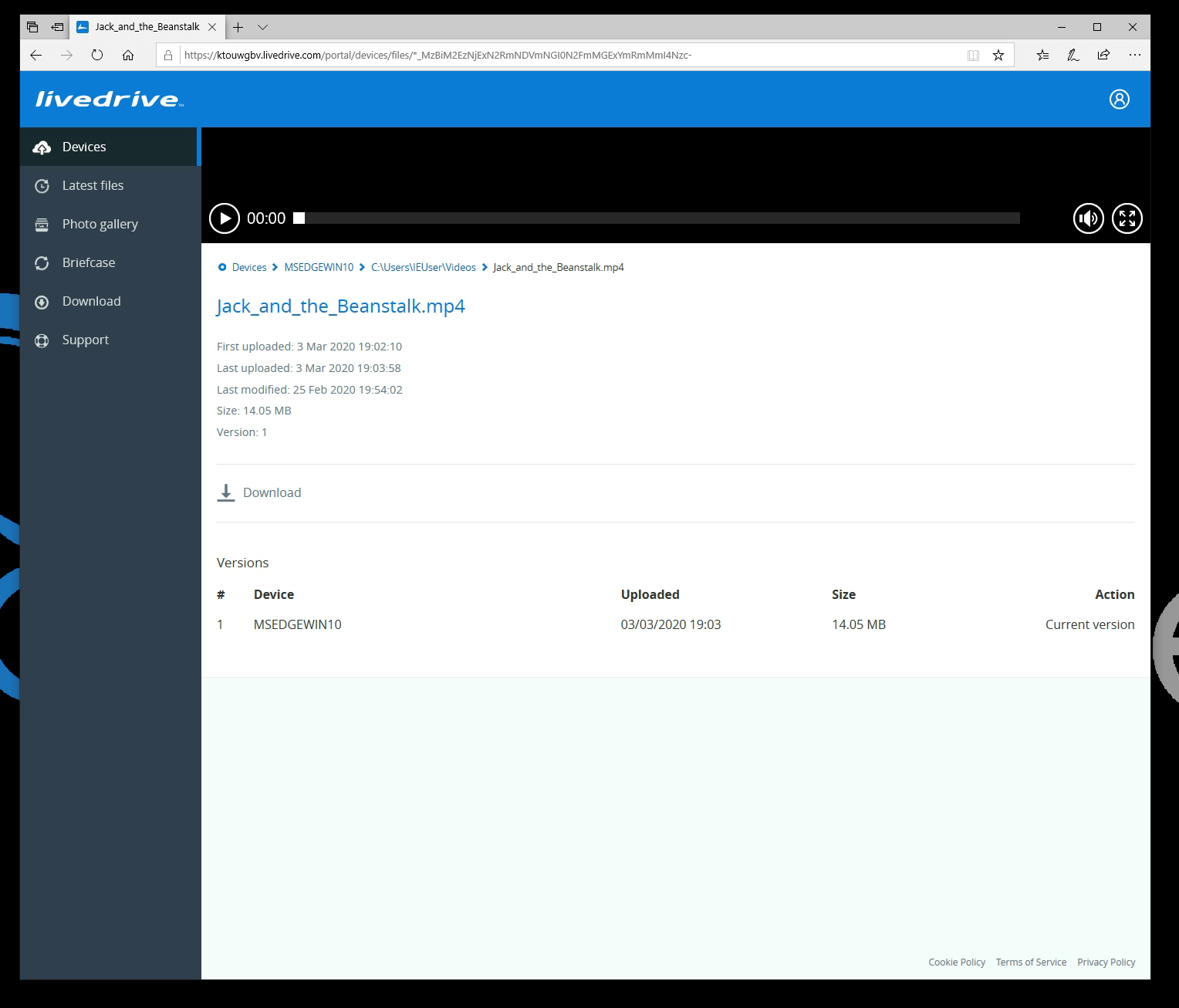The width and height of the screenshot is (1179, 1008).
Task: Go to Photo gallery section
Action: tap(100, 224)
